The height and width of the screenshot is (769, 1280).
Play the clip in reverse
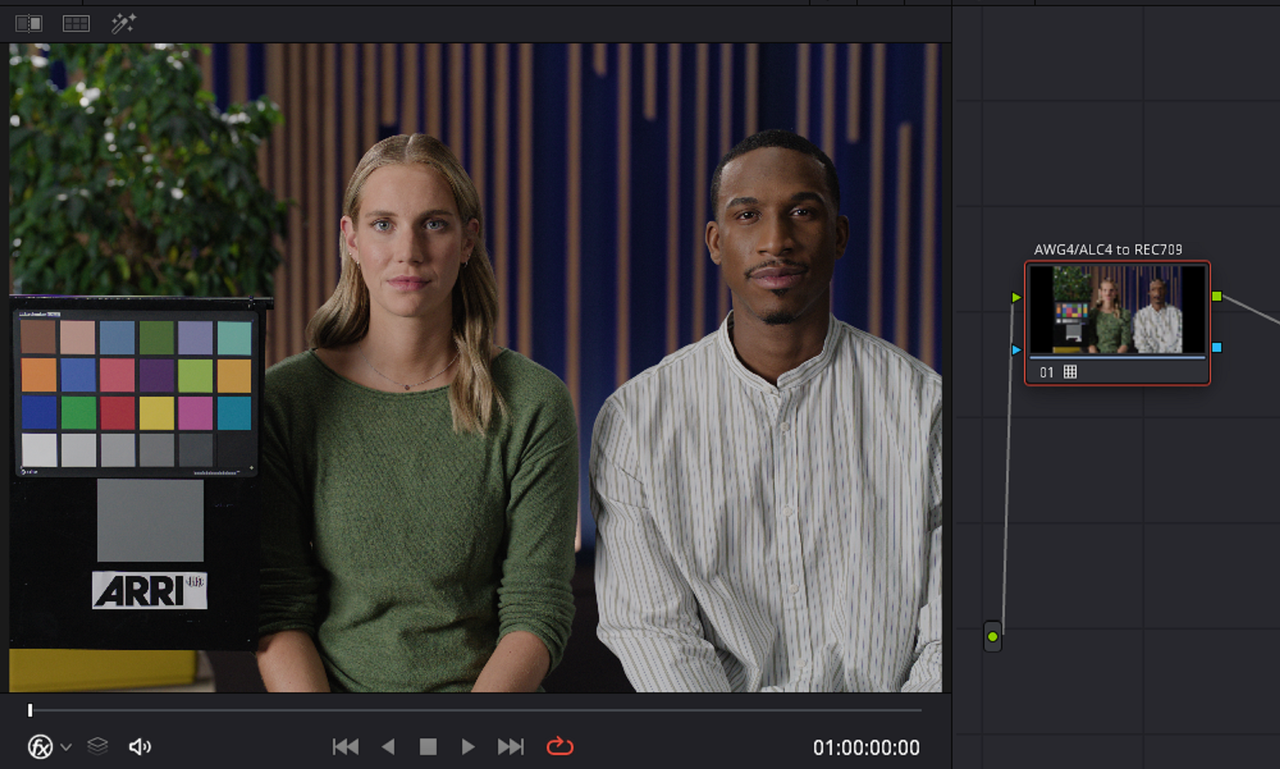click(389, 746)
